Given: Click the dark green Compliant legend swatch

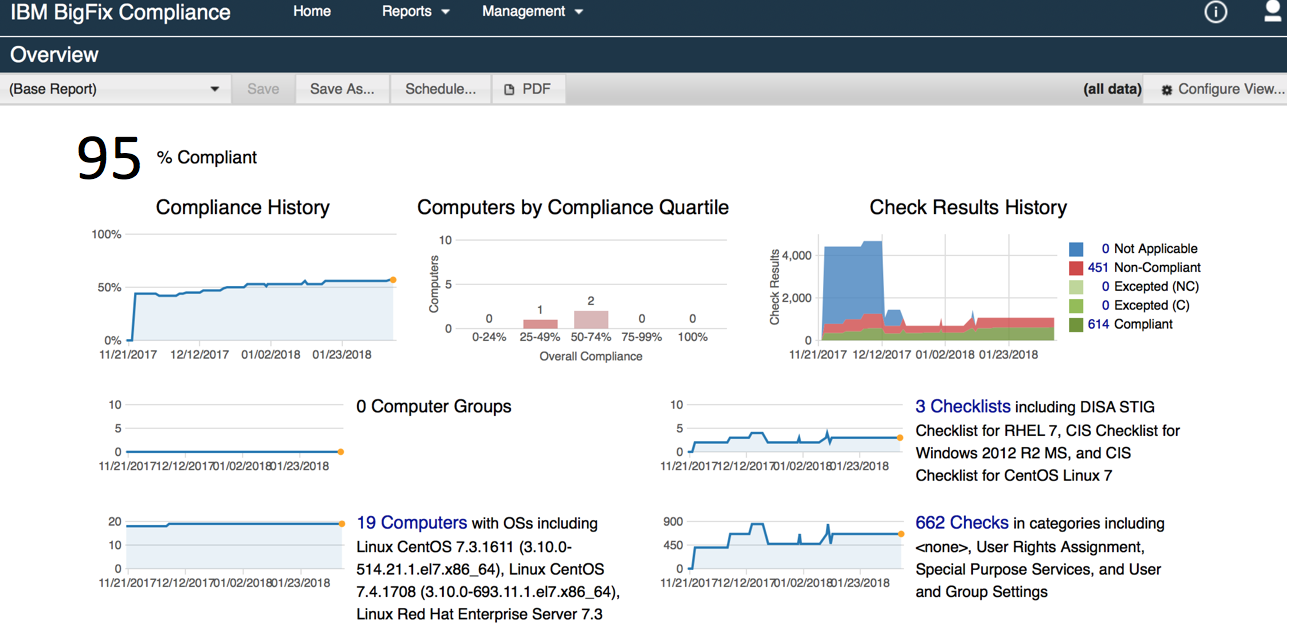Looking at the screenshot, I should coord(1076,325).
